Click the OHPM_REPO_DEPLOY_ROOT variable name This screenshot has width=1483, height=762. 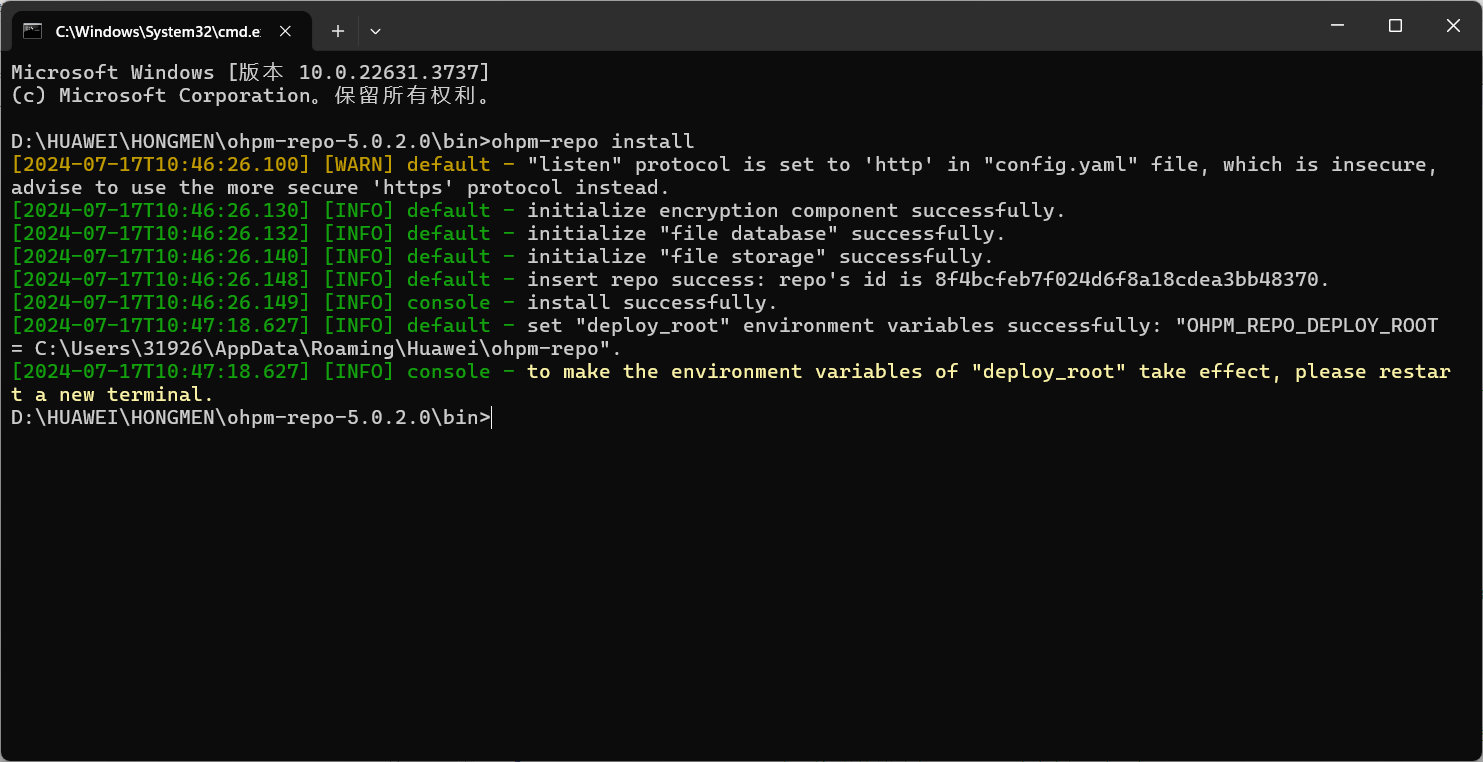(x=1312, y=325)
